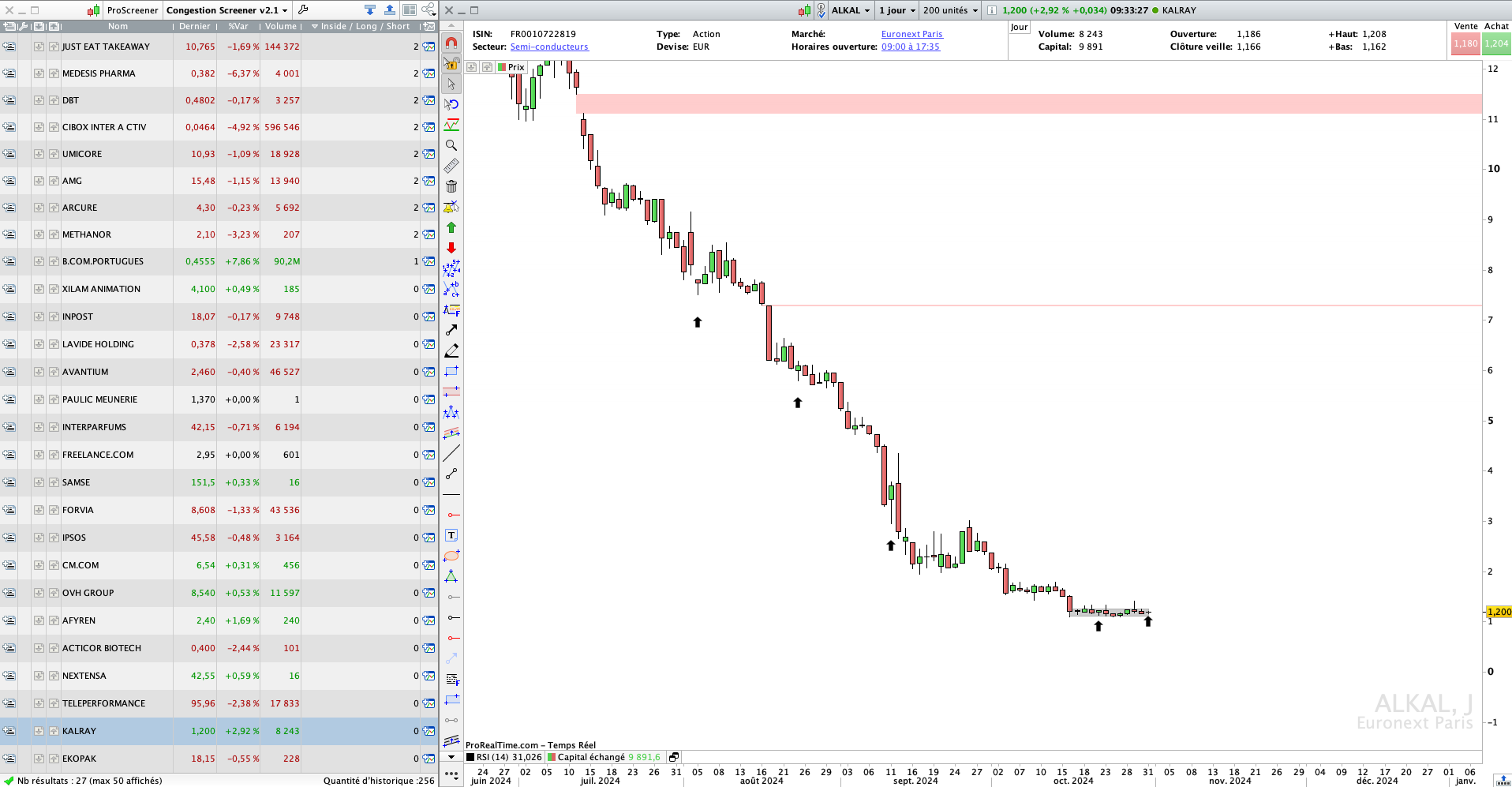Screen dimensions: 1512x787
Task: Select the diagonal line drawing tool
Action: pos(451,453)
